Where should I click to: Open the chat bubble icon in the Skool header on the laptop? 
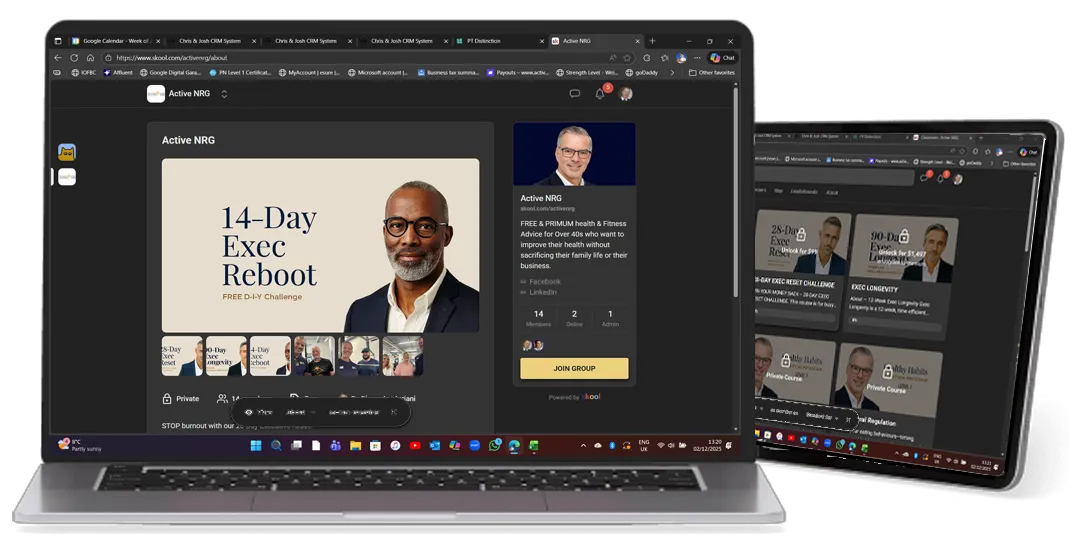(x=574, y=94)
